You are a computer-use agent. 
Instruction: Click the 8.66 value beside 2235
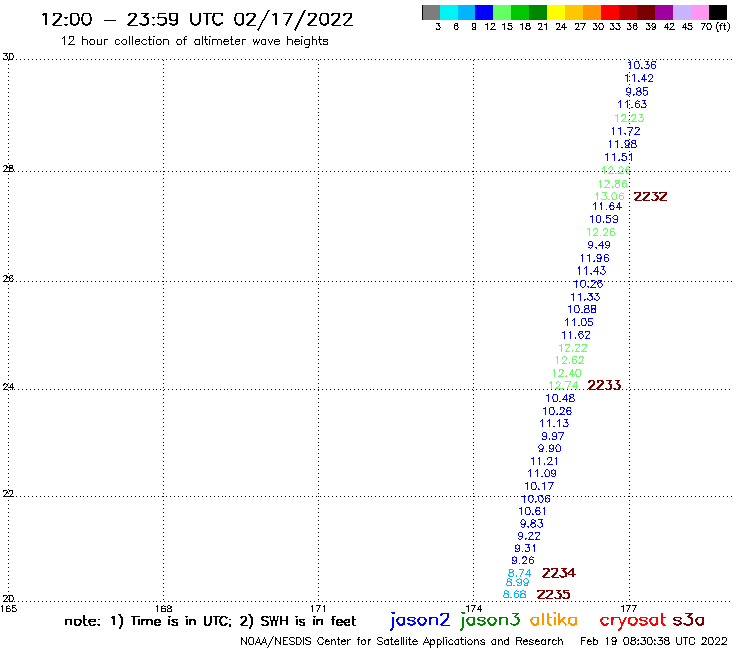514,595
